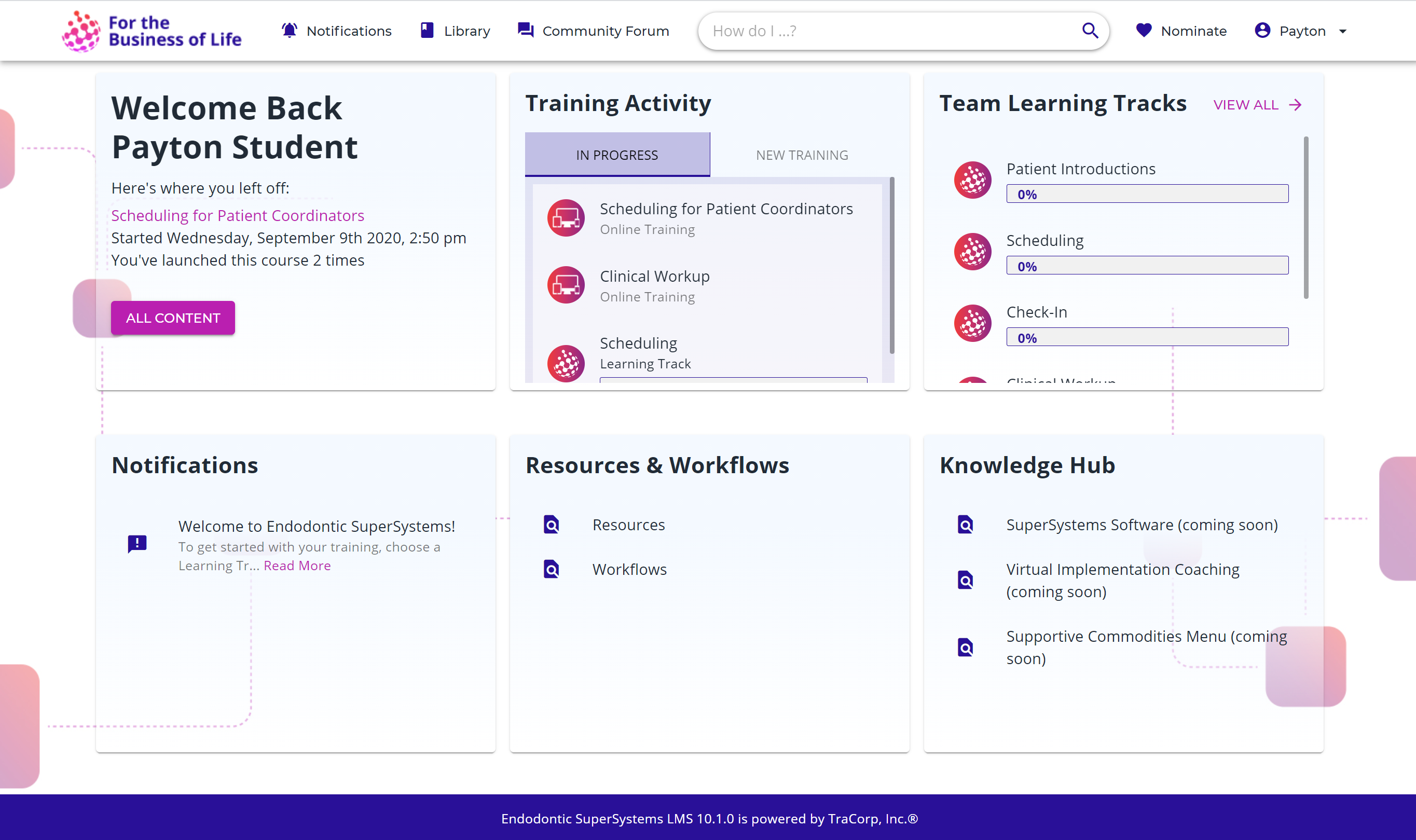The height and width of the screenshot is (840, 1416).
Task: Expand the Payton user dropdown arrow
Action: [x=1342, y=32]
